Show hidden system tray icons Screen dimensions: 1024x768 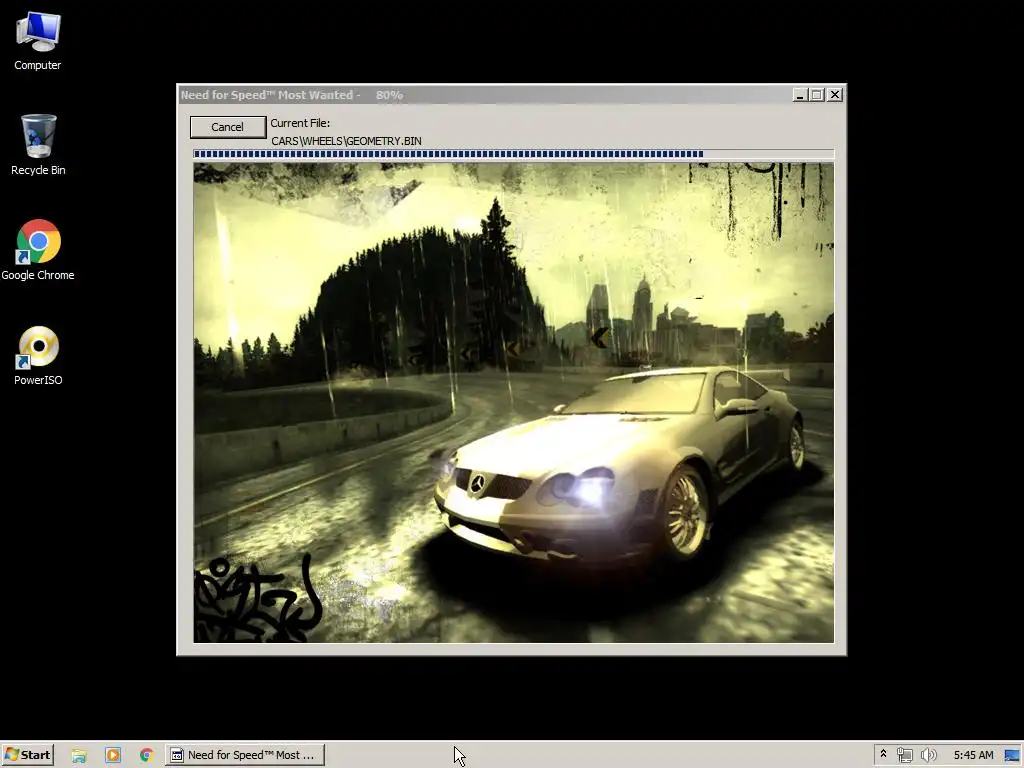coord(883,754)
